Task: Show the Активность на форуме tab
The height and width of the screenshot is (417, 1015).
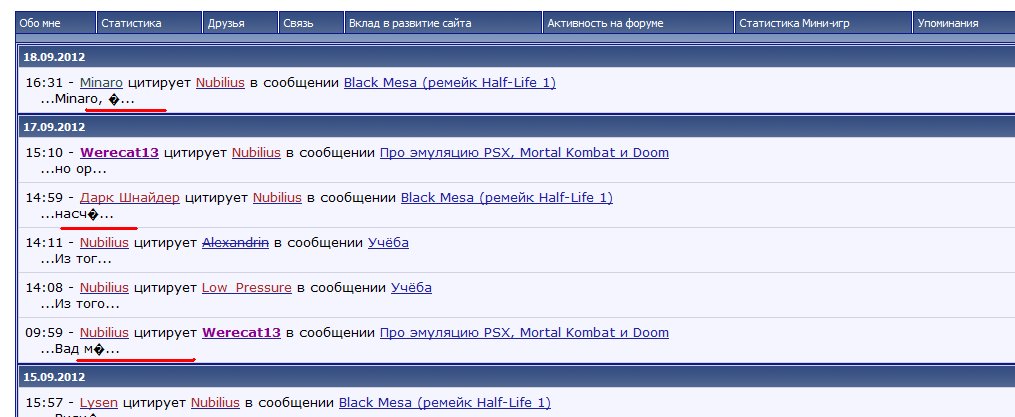Action: pyautogui.click(x=605, y=22)
